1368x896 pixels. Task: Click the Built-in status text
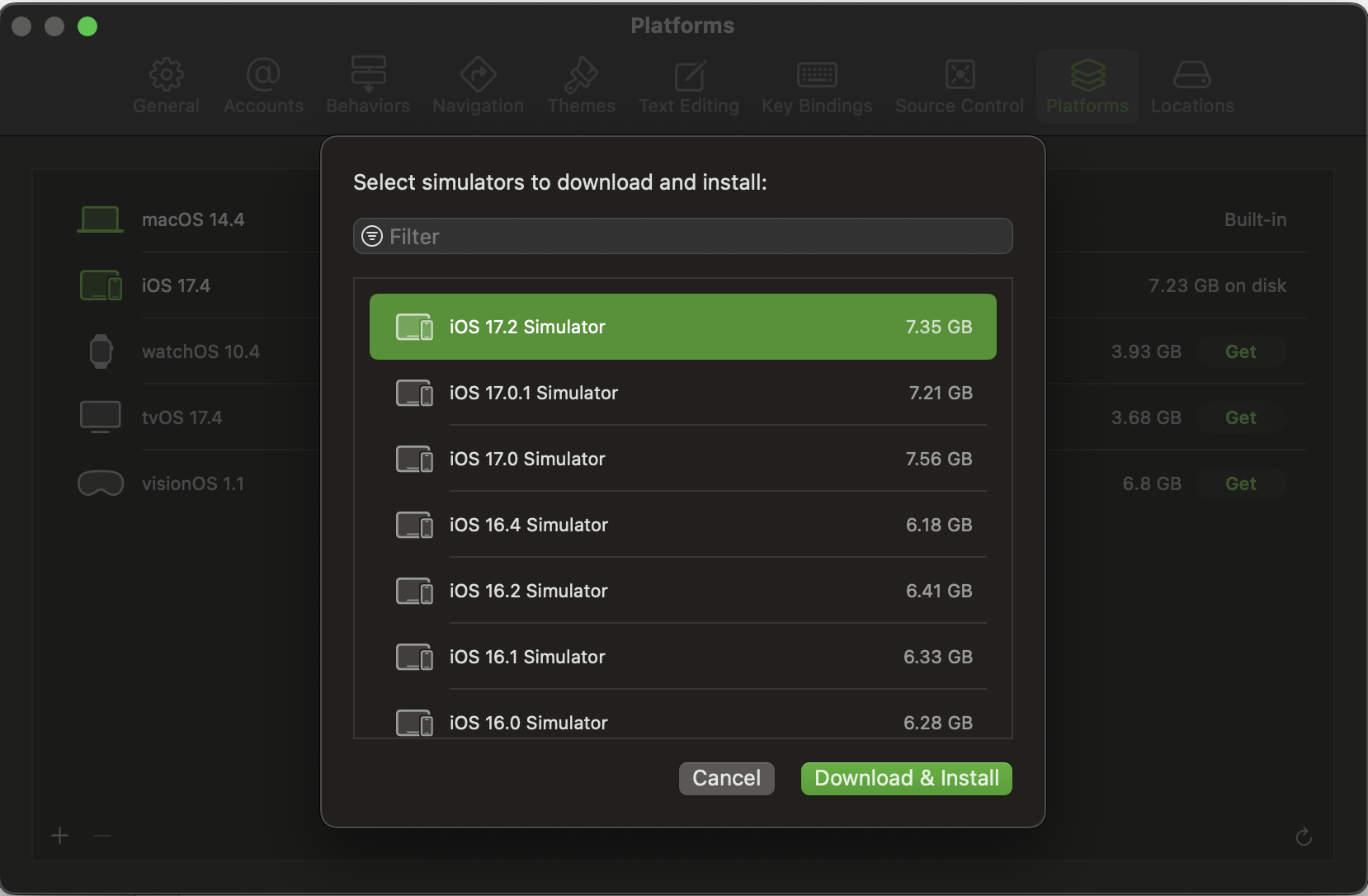[x=1255, y=219]
